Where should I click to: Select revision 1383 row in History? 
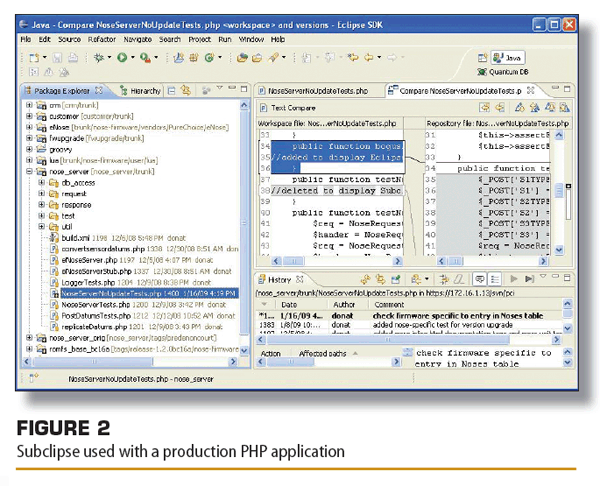[409, 325]
